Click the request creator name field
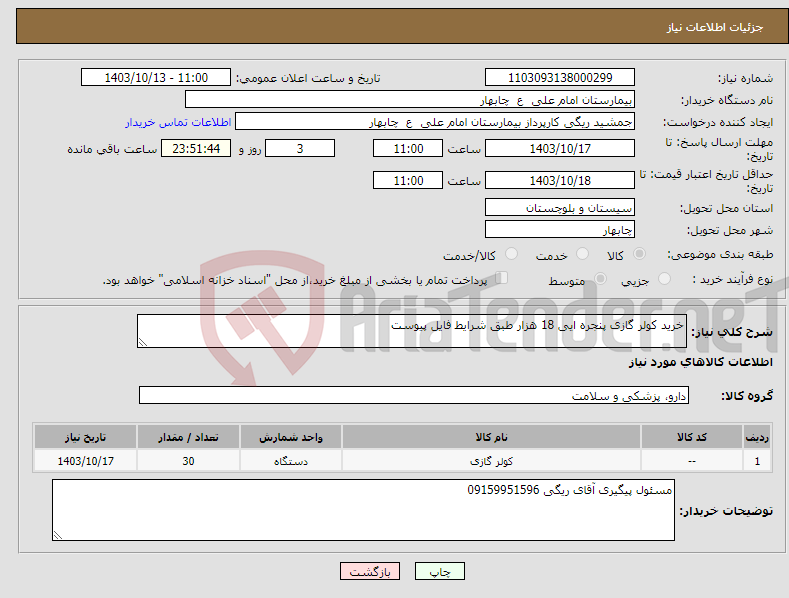The width and height of the screenshot is (789, 598). pos(435,121)
